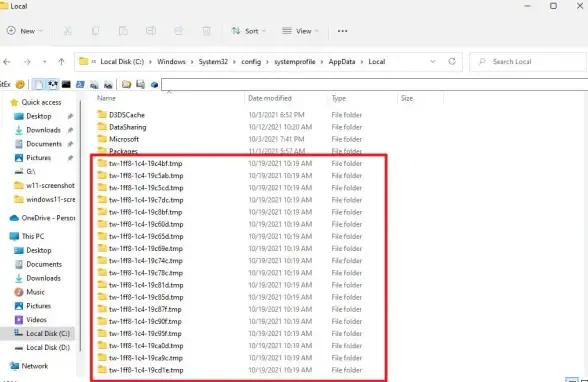Select Network in navigation pane
The height and width of the screenshot is (382, 588).
29,366
